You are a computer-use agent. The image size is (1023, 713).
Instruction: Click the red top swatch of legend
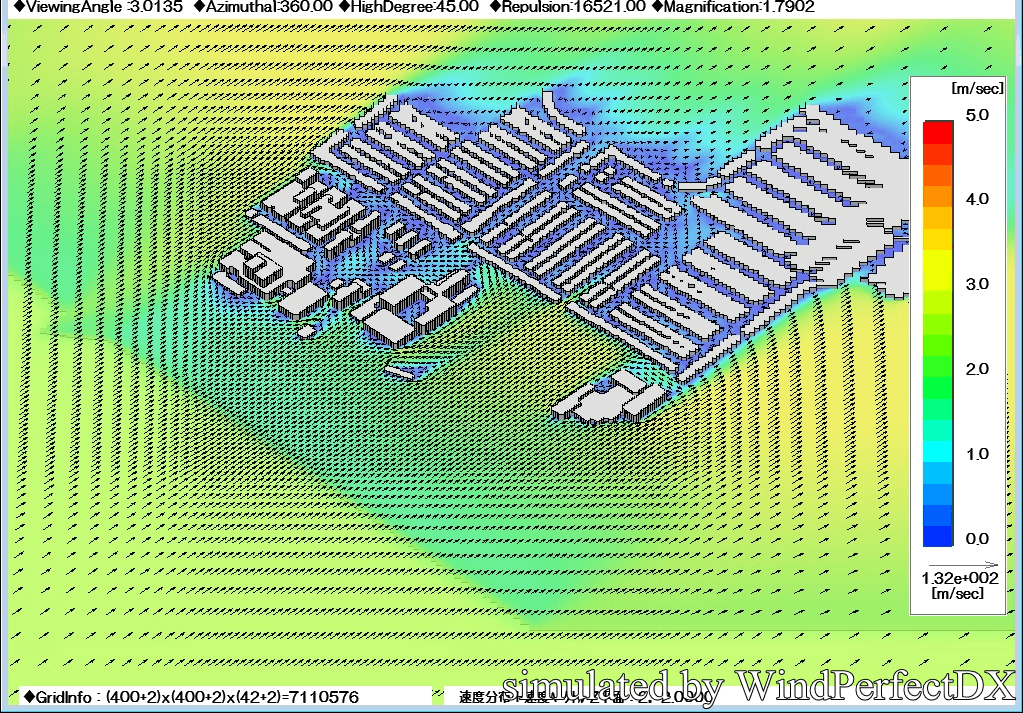[937, 129]
